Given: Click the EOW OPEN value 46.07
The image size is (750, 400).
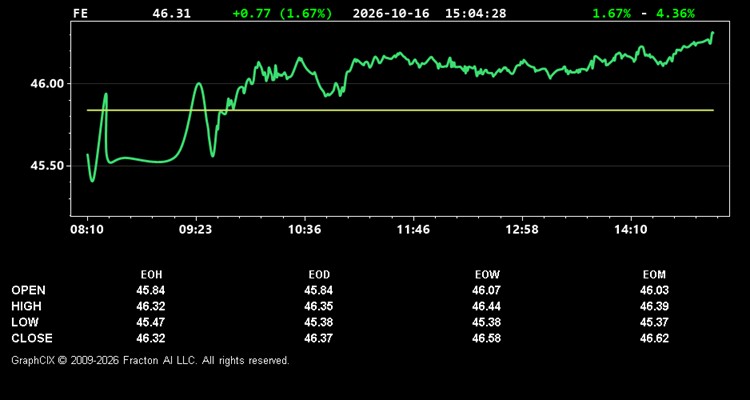Looking at the screenshot, I should [486, 290].
